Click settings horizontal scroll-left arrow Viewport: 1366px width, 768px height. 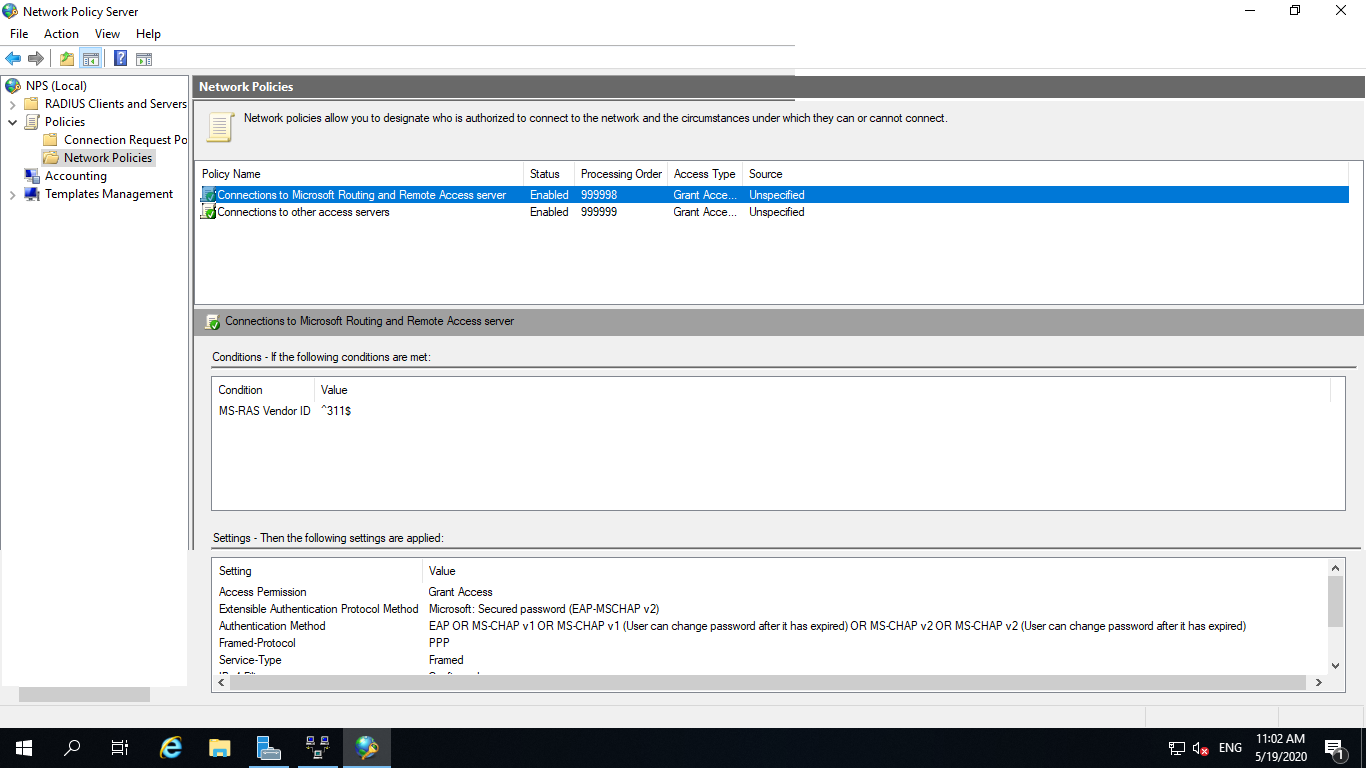[220, 682]
